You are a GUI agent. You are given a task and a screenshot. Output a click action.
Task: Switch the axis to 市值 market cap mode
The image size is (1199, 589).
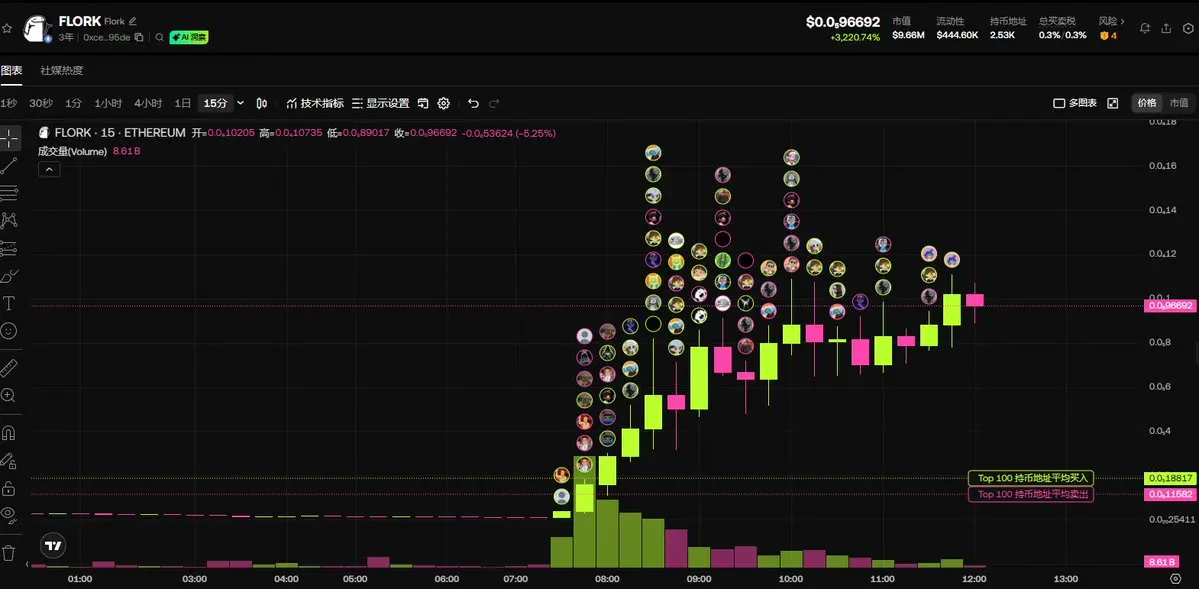tap(1178, 103)
